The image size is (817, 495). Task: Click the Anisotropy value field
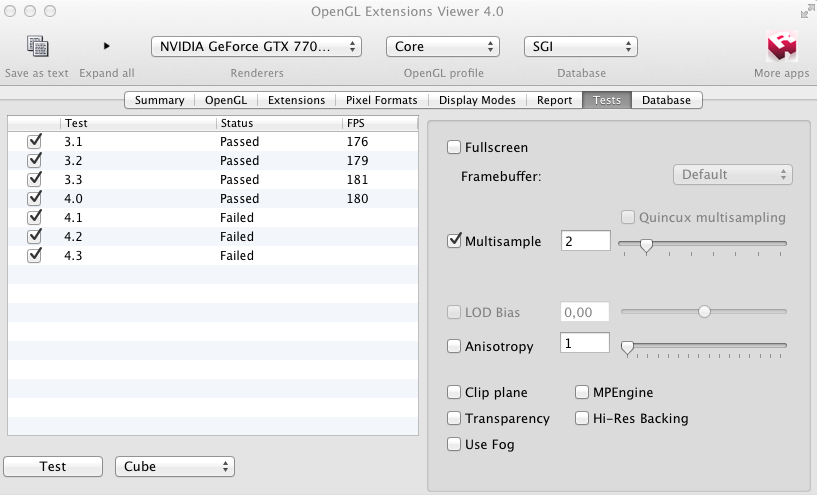pyautogui.click(x=585, y=343)
